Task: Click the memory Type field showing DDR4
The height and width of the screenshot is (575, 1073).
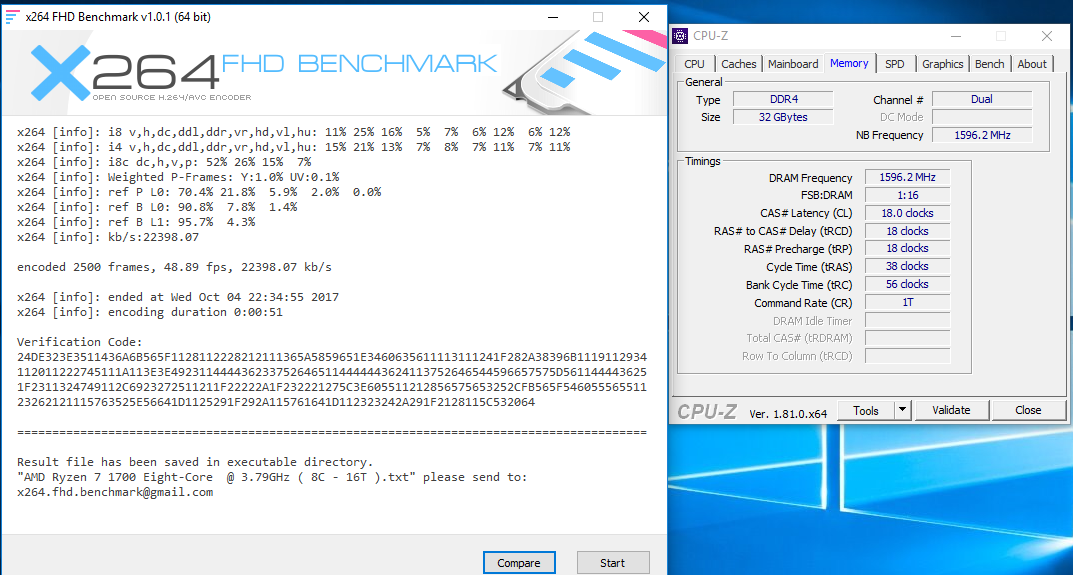Action: click(x=783, y=99)
